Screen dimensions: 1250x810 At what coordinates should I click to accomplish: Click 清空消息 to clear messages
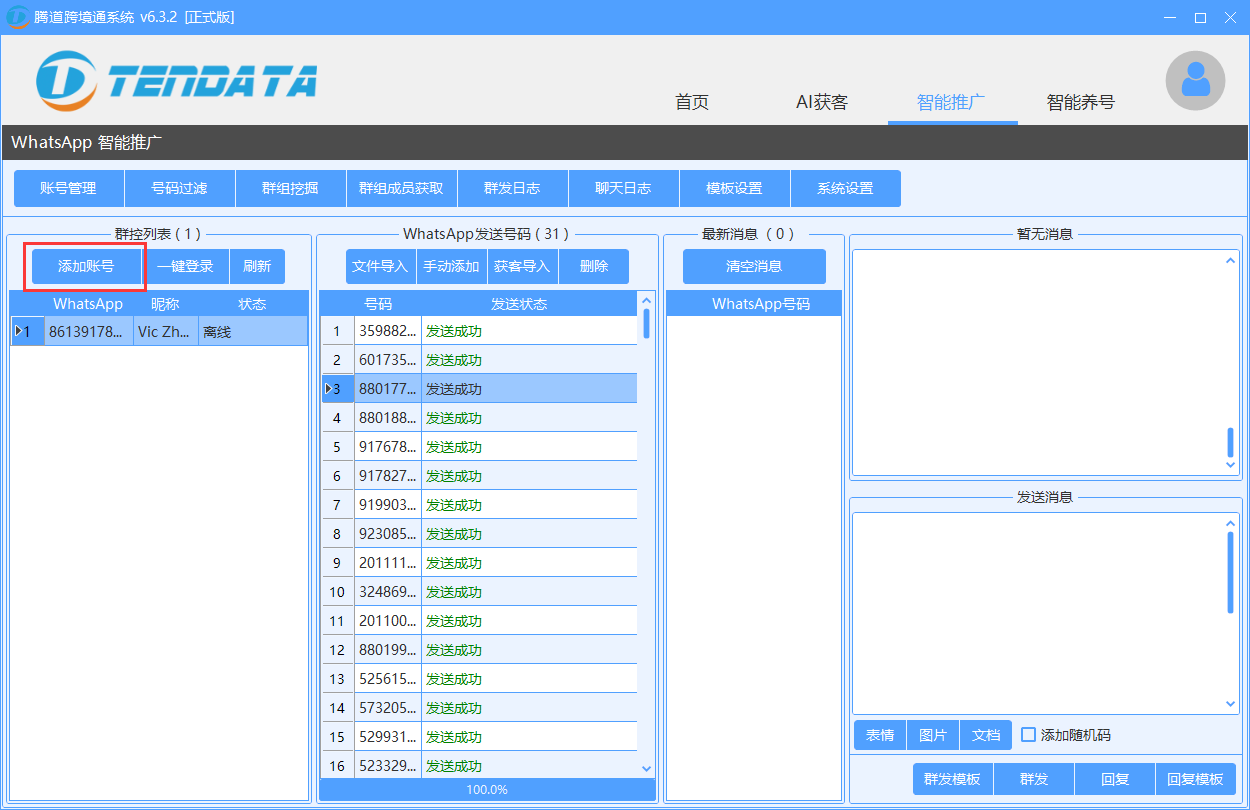point(754,266)
